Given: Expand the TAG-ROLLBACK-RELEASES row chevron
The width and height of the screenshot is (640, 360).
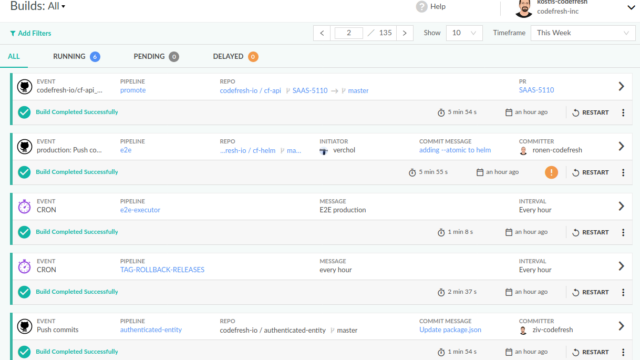Looking at the screenshot, I should (621, 266).
